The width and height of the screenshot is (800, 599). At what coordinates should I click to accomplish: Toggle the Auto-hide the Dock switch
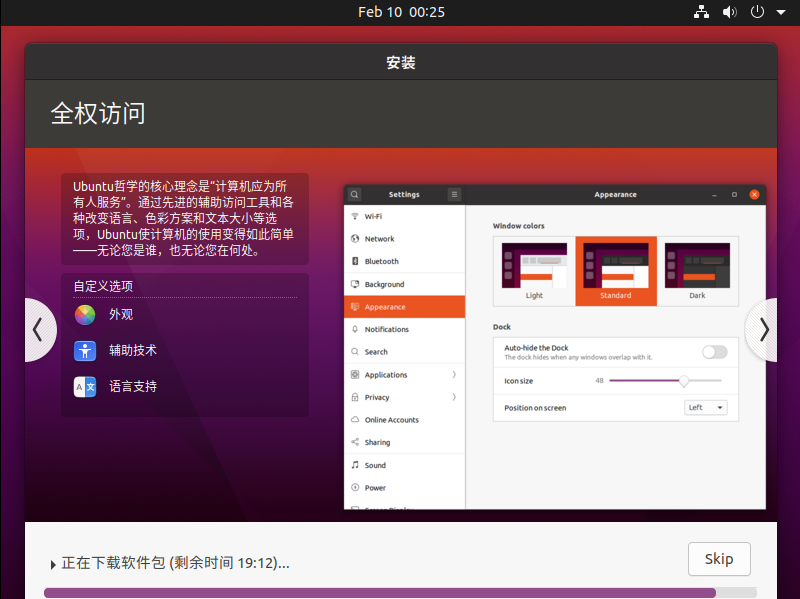click(x=715, y=352)
